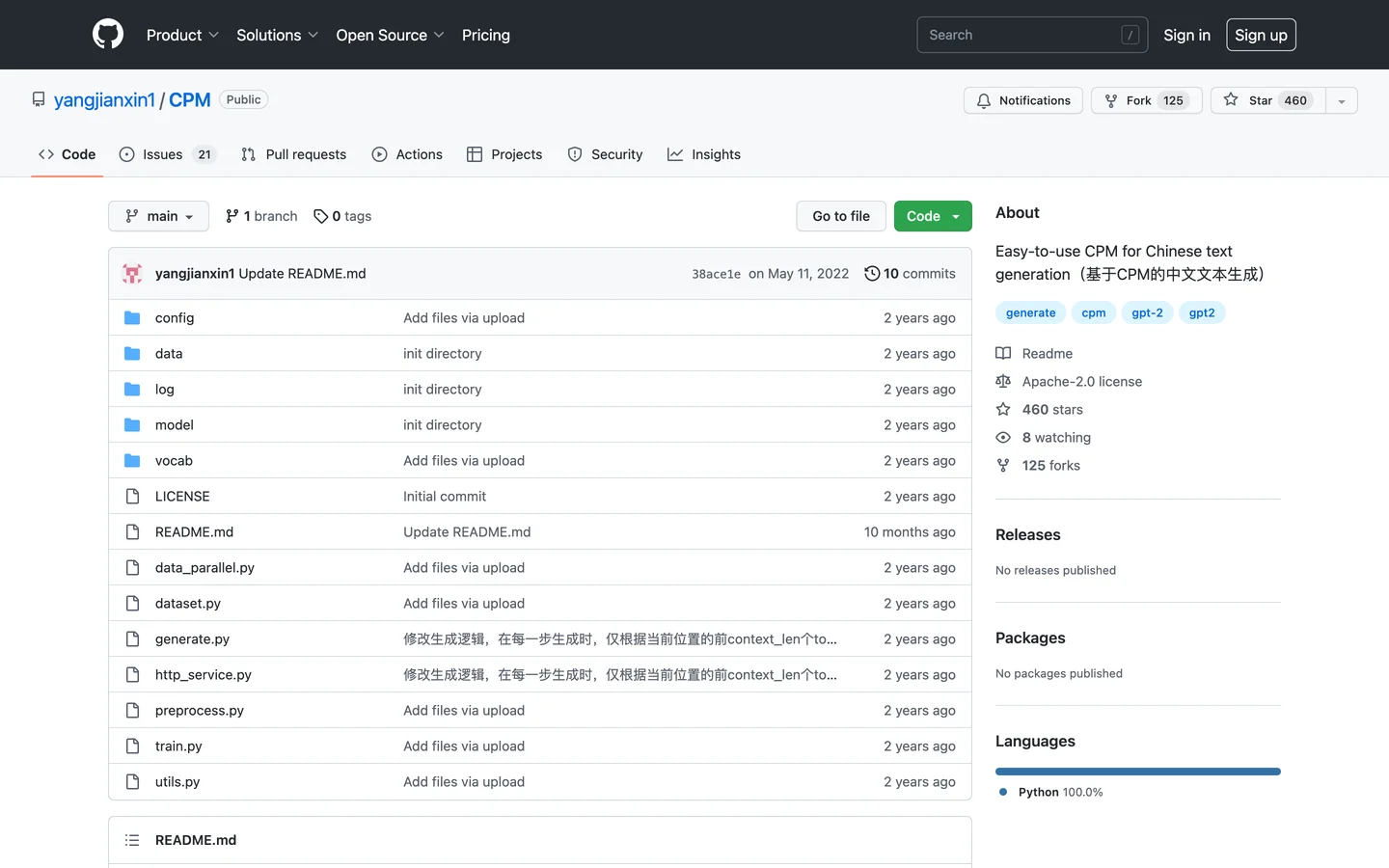The width and height of the screenshot is (1389, 868).
Task: Click the fork icon beside 125 forks
Action: (x=1003, y=465)
